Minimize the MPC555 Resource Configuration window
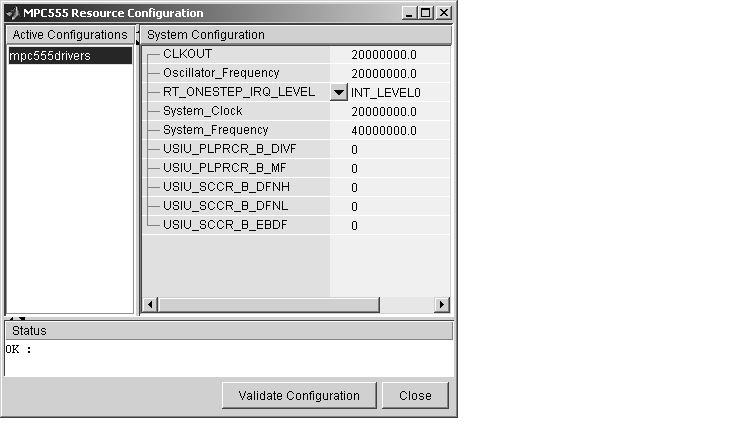The height and width of the screenshot is (427, 738). (409, 13)
